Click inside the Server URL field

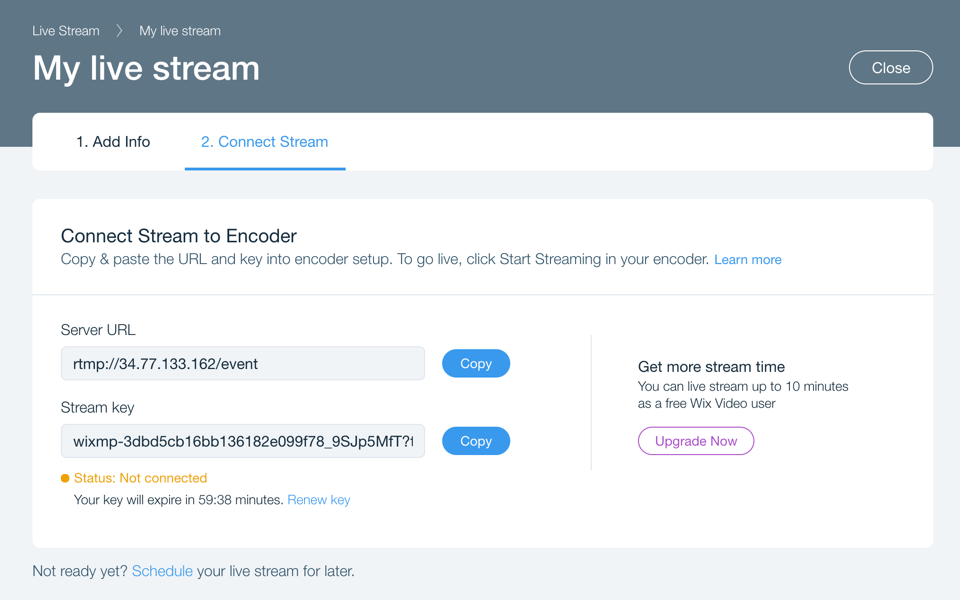pyautogui.click(x=242, y=364)
